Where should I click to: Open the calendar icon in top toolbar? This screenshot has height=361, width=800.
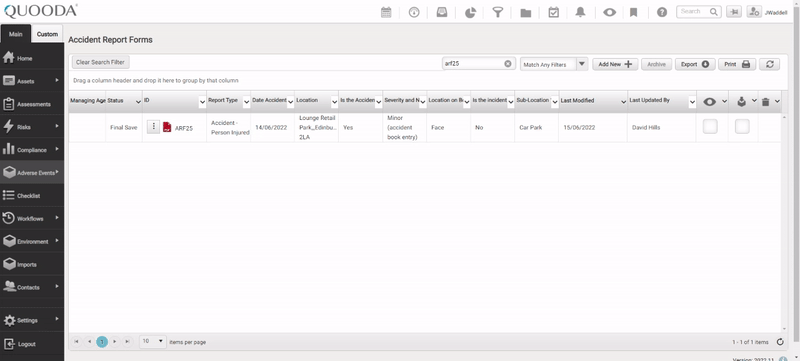pyautogui.click(x=386, y=12)
